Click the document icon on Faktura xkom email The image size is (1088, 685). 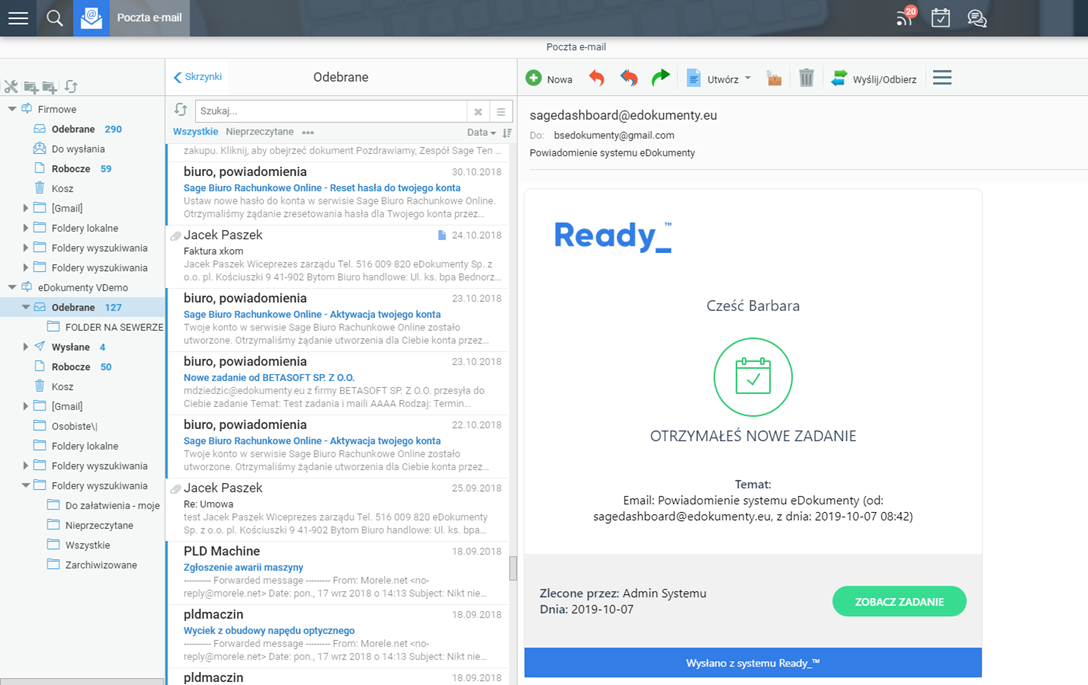[442, 235]
